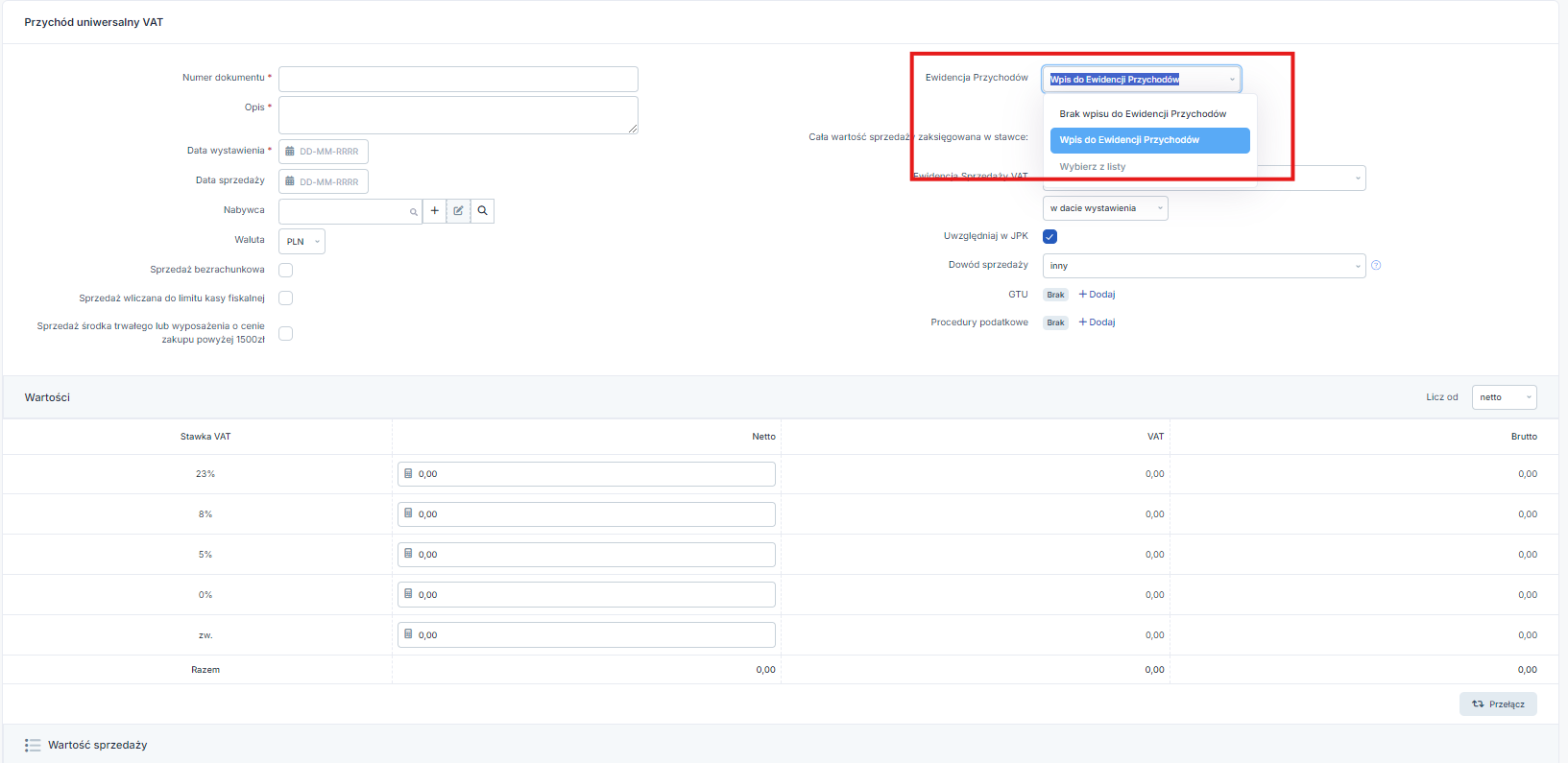
Task: Click 'Razem' row label
Action: pyautogui.click(x=205, y=670)
